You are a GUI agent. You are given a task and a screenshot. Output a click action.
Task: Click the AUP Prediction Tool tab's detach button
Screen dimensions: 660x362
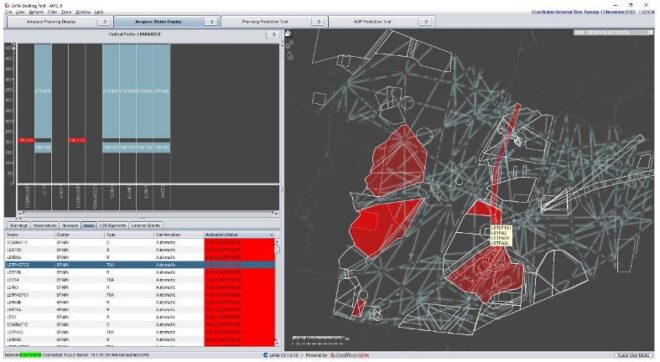click(x=425, y=21)
